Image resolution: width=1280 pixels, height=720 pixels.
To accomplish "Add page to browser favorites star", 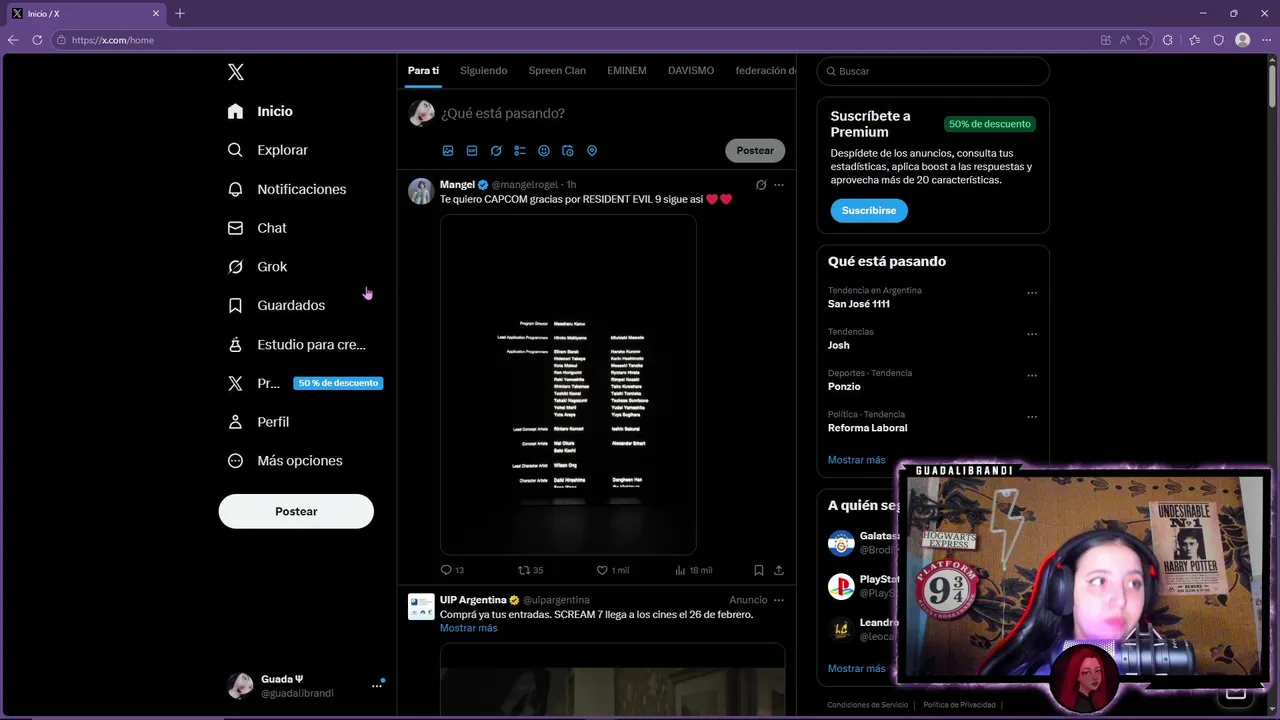I will pos(1143,40).
